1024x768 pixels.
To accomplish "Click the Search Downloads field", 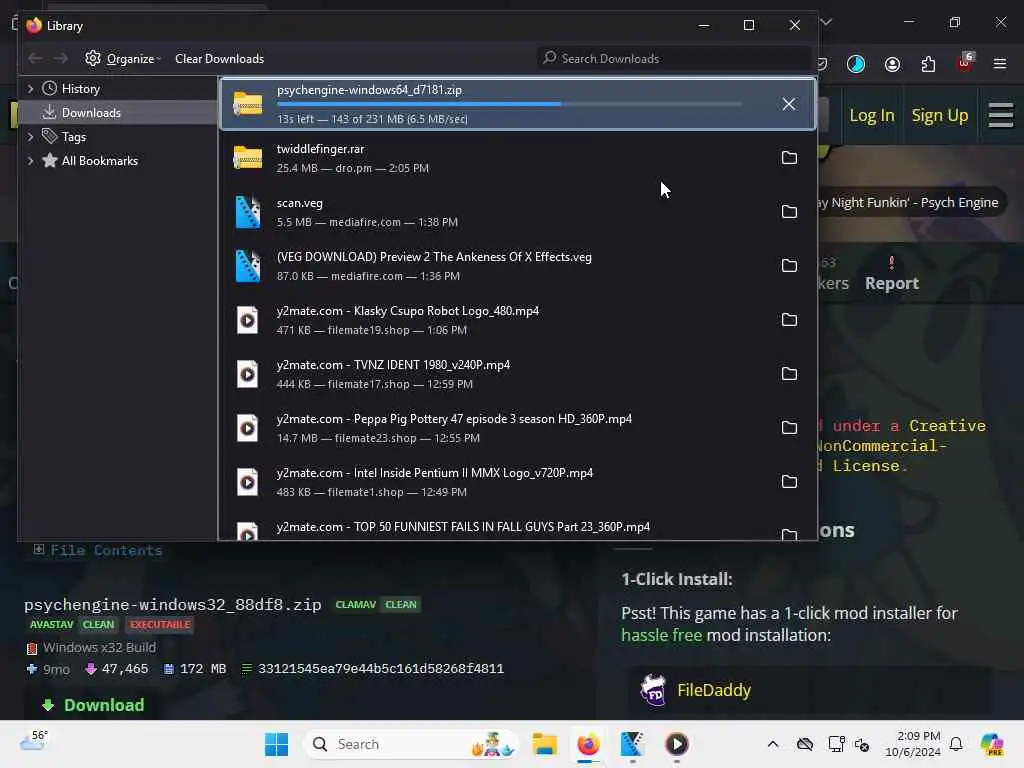I will click(x=673, y=59).
